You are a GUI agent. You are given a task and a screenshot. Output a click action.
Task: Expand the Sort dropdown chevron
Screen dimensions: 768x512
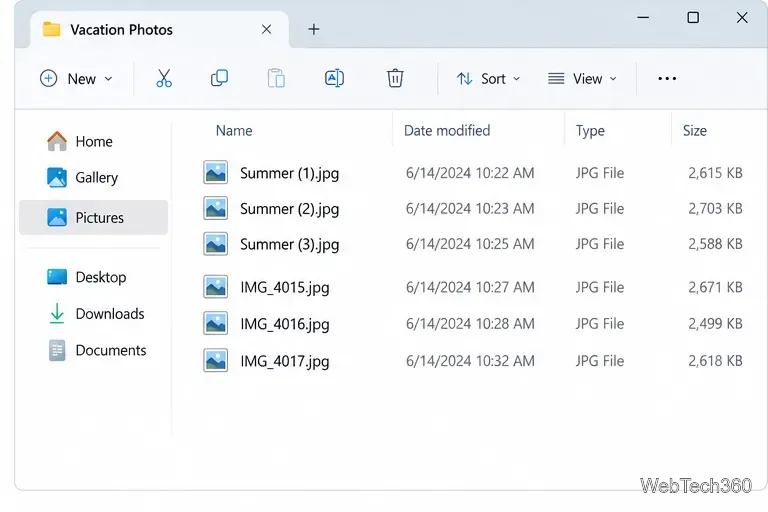tap(516, 79)
